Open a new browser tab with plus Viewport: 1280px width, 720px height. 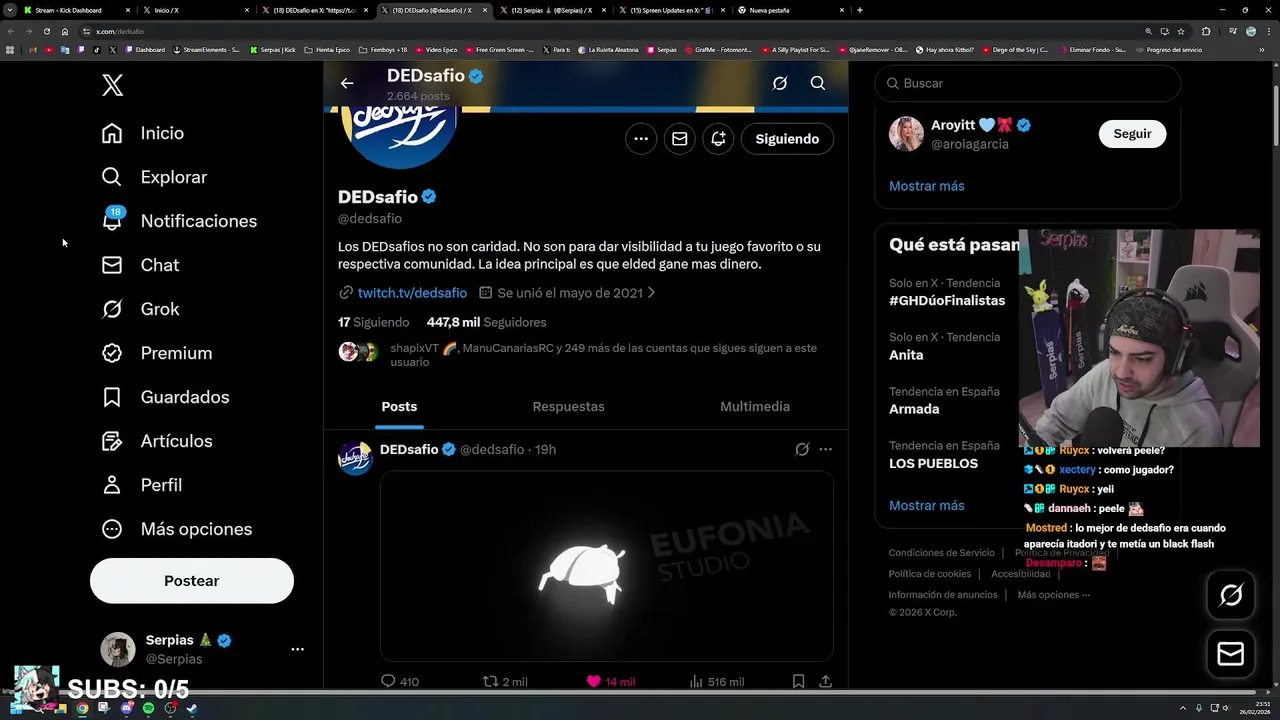(860, 10)
